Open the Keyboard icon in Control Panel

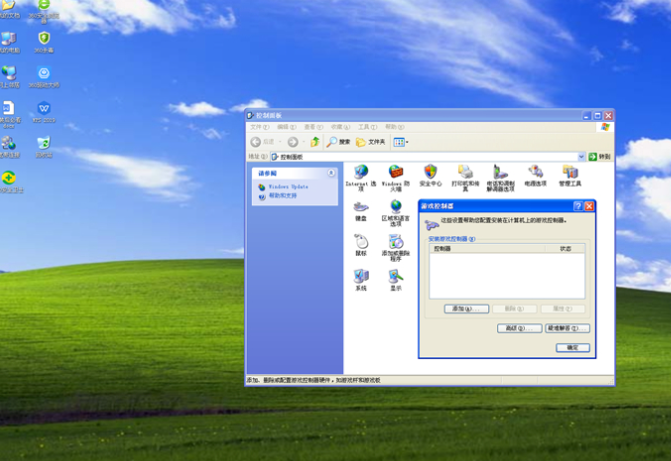(361, 211)
